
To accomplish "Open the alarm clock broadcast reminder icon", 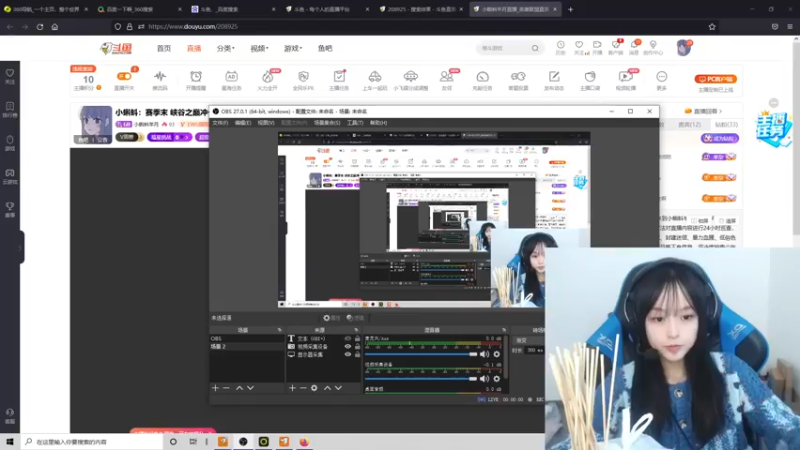I will (x=196, y=77).
